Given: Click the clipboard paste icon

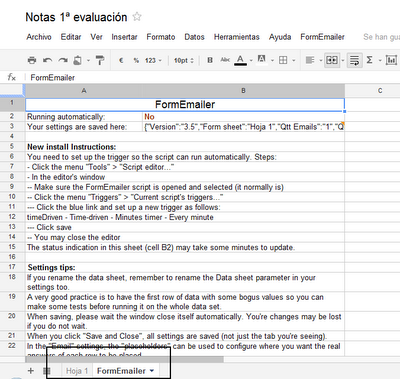Looking at the screenshot, I should (x=77, y=60).
